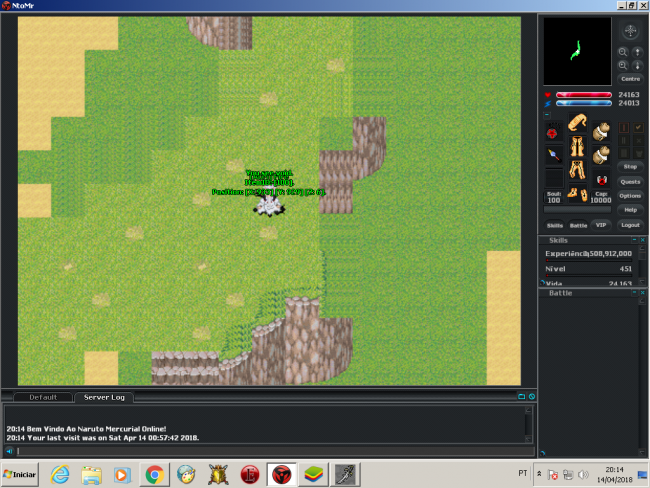Enable the first (single bar) fight mode
This screenshot has width=650, height=488.
[x=623, y=127]
